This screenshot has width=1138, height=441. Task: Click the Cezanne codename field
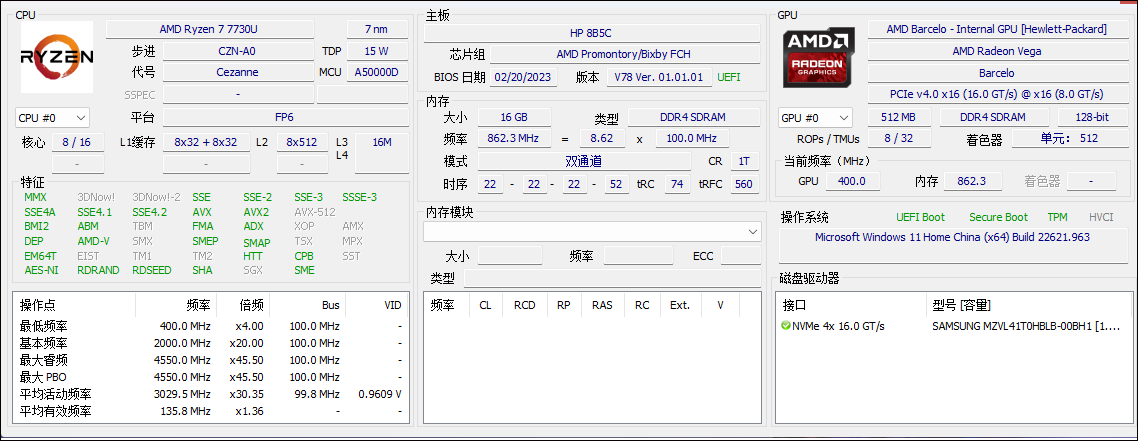237,73
